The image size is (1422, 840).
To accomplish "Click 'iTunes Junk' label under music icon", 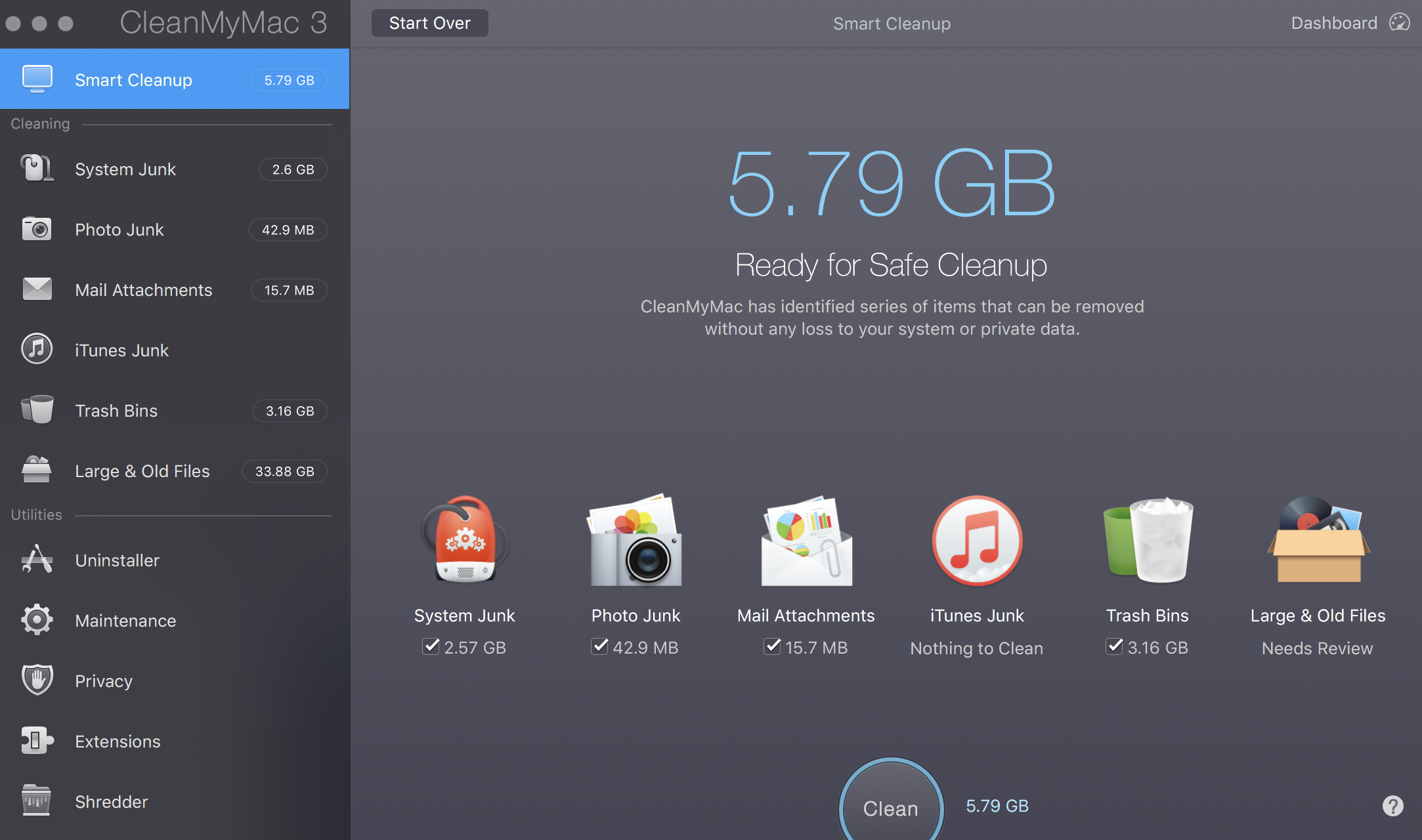I will coord(977,616).
